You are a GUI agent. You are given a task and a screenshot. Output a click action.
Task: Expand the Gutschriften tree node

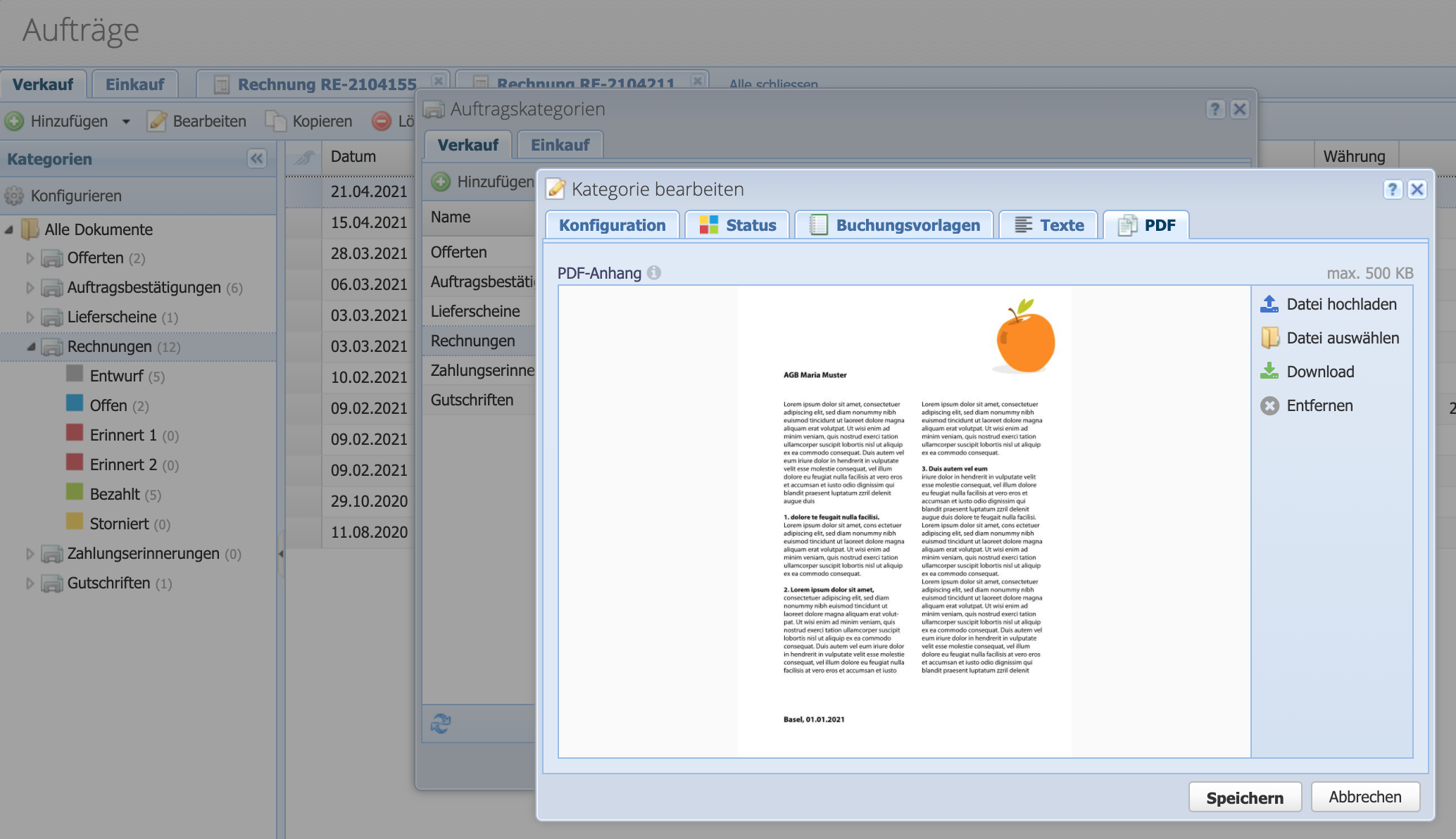click(x=30, y=583)
